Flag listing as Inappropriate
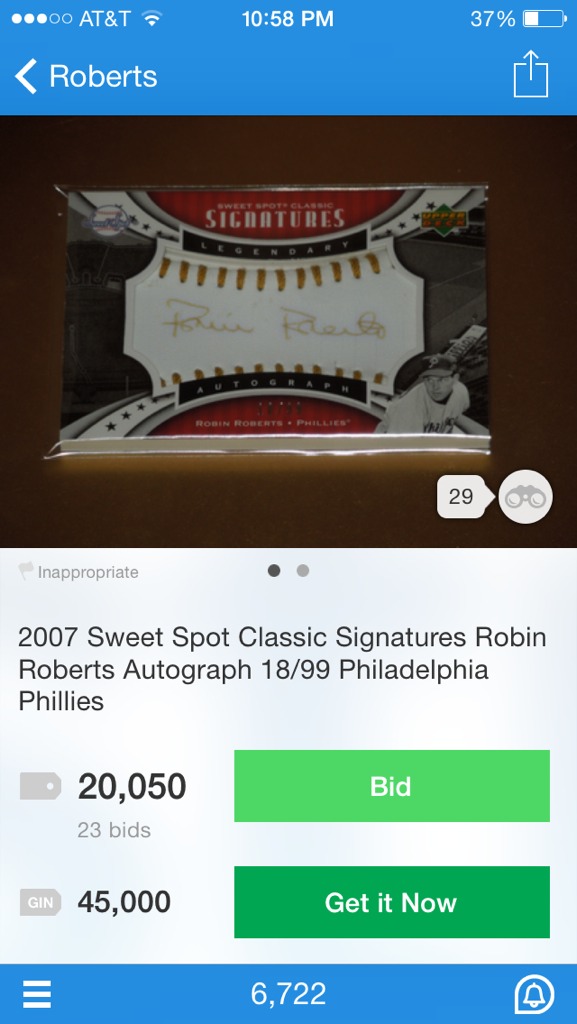 coord(78,572)
